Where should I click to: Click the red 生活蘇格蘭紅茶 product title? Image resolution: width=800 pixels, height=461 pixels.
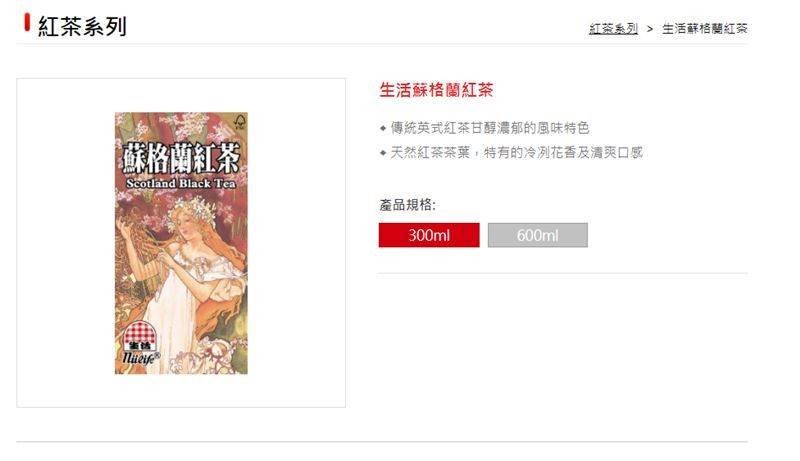[436, 90]
